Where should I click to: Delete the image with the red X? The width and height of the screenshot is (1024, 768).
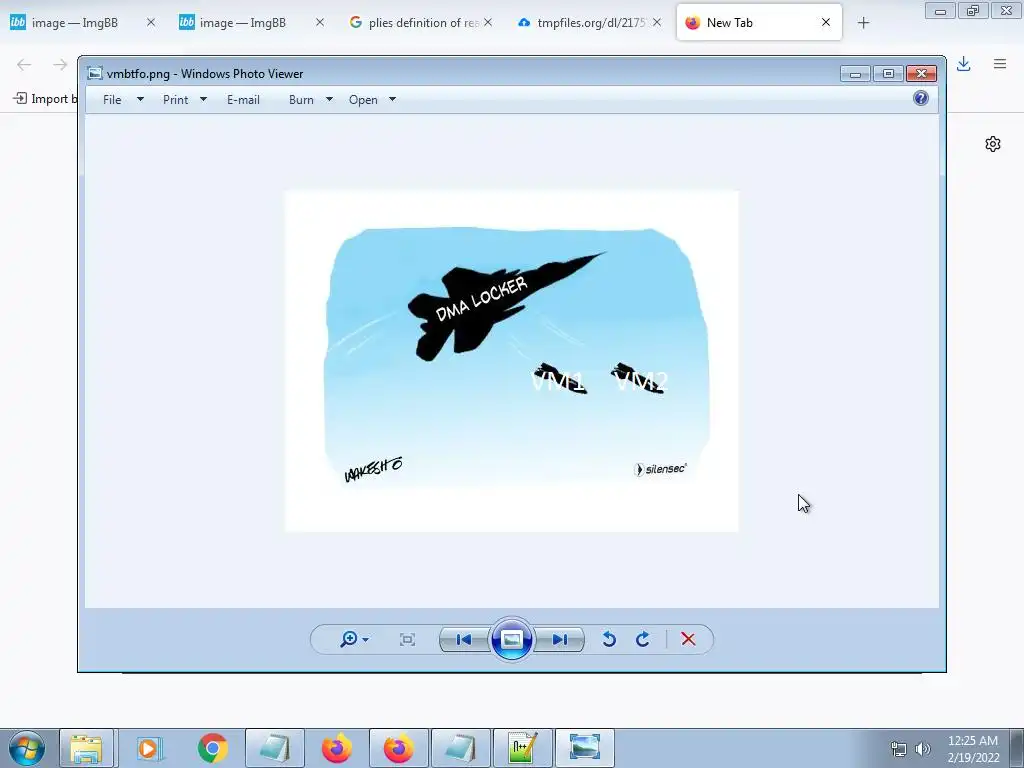(x=688, y=639)
